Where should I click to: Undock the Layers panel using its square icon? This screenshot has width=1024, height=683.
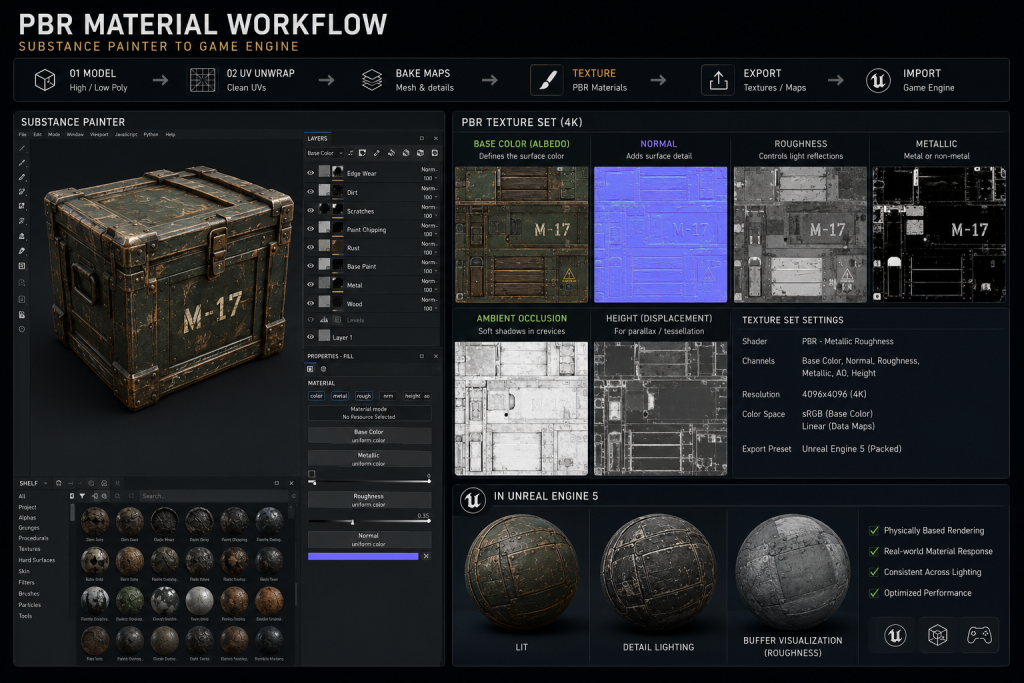(422, 138)
